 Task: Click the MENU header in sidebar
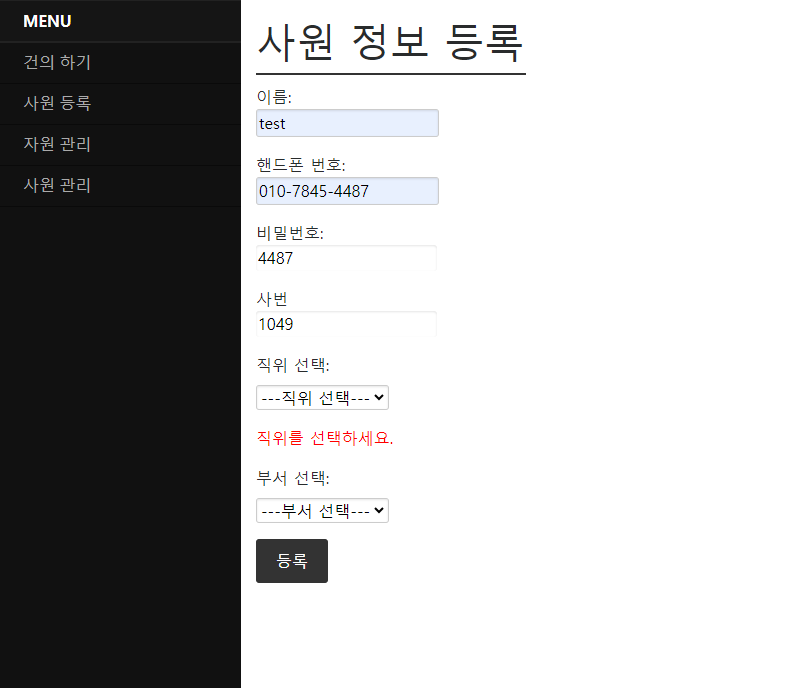47,21
